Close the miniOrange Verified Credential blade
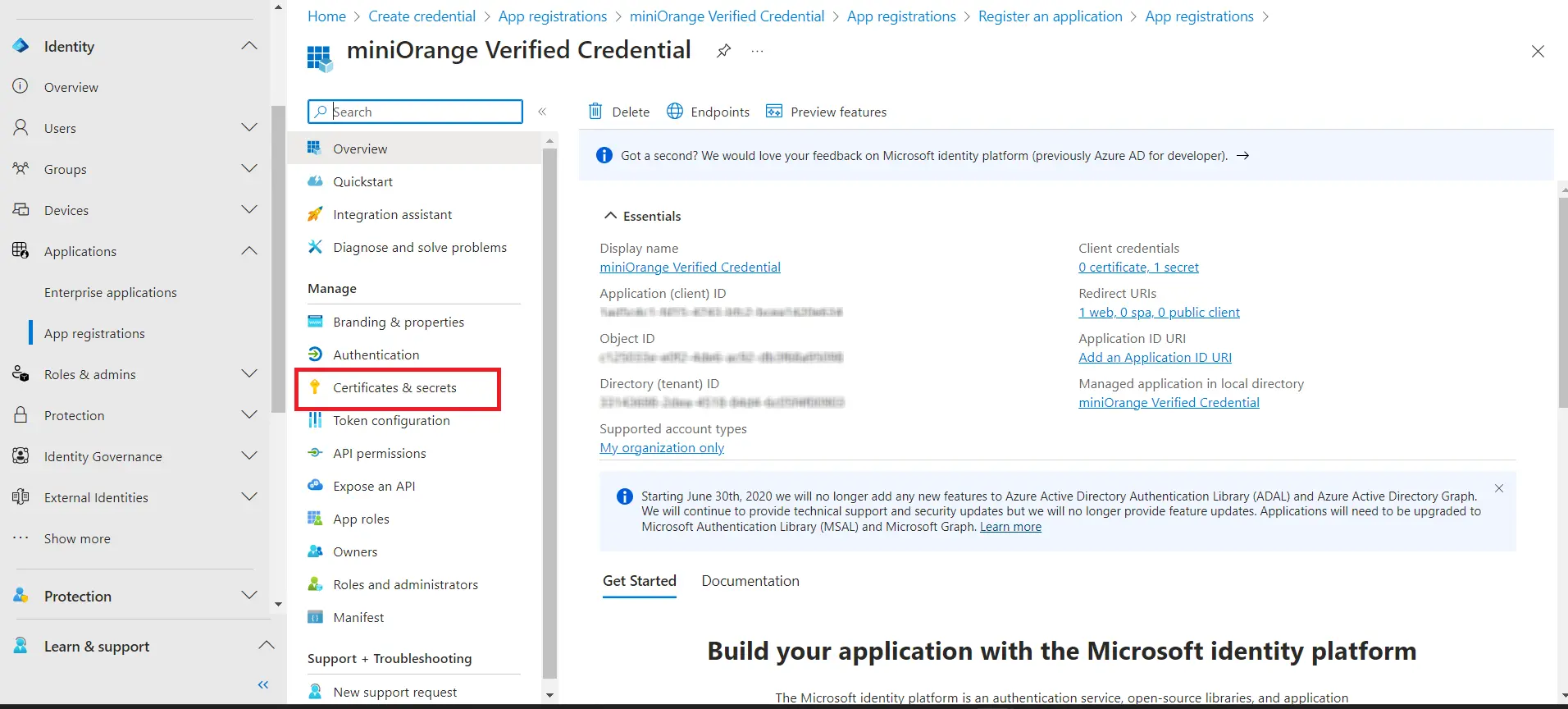The image size is (1568, 709). coord(1538,52)
